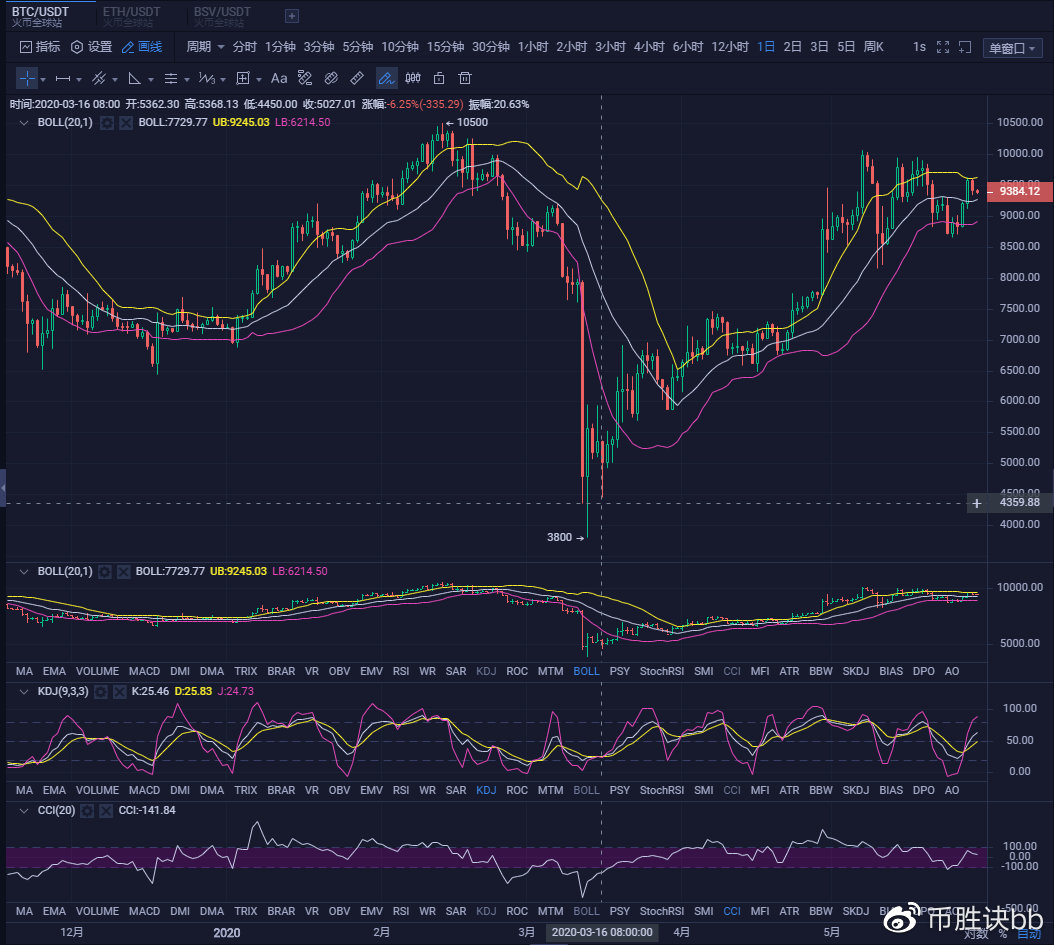Image resolution: width=1054 pixels, height=945 pixels.
Task: Switch to the BSV/USDT tab
Action: 222,16
